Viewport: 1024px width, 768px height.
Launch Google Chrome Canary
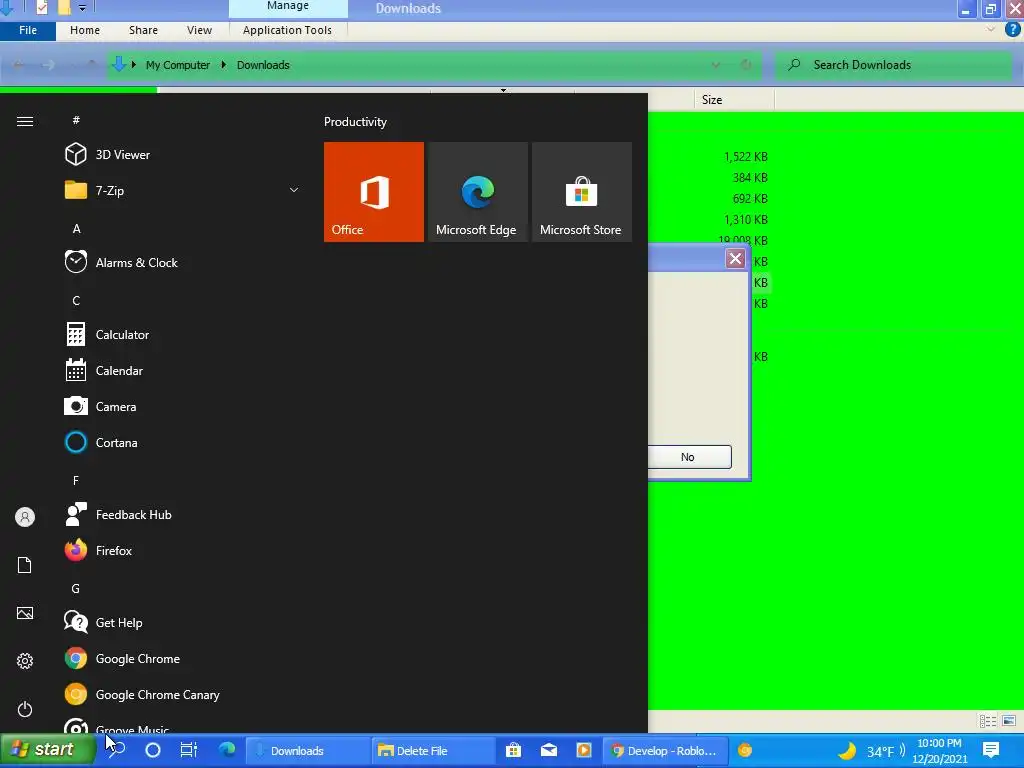142,694
